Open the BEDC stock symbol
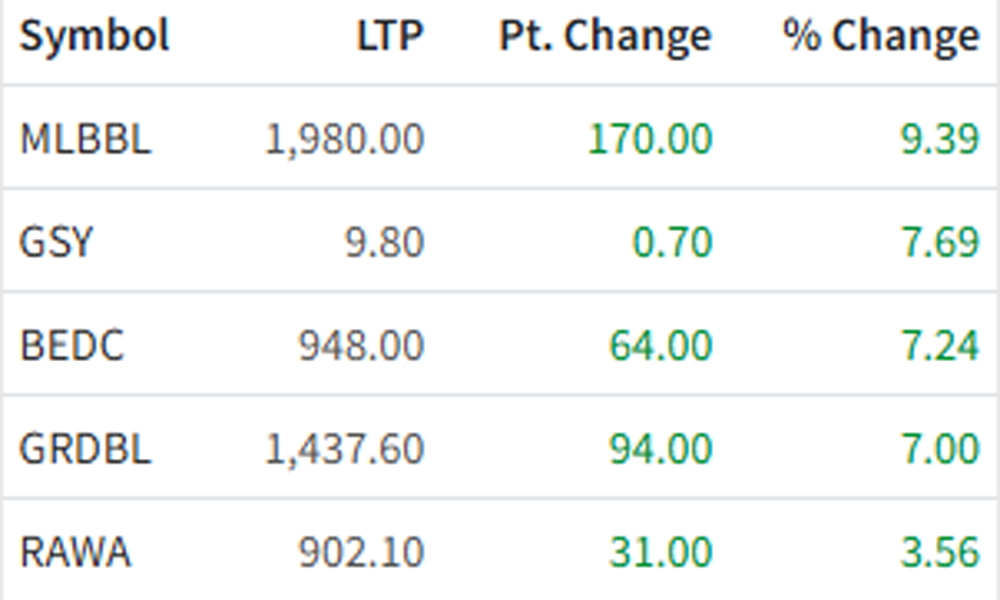The width and height of the screenshot is (1000, 600). pyautogui.click(x=72, y=346)
